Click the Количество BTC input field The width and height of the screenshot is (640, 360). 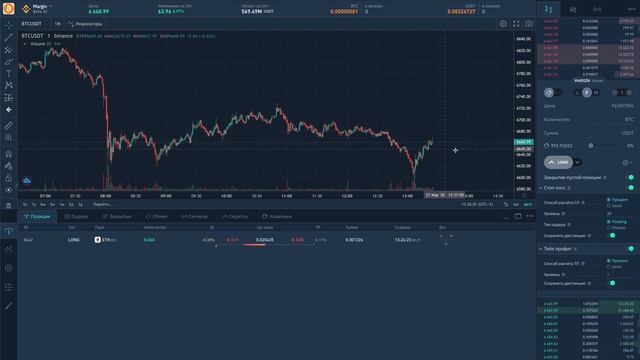589,120
